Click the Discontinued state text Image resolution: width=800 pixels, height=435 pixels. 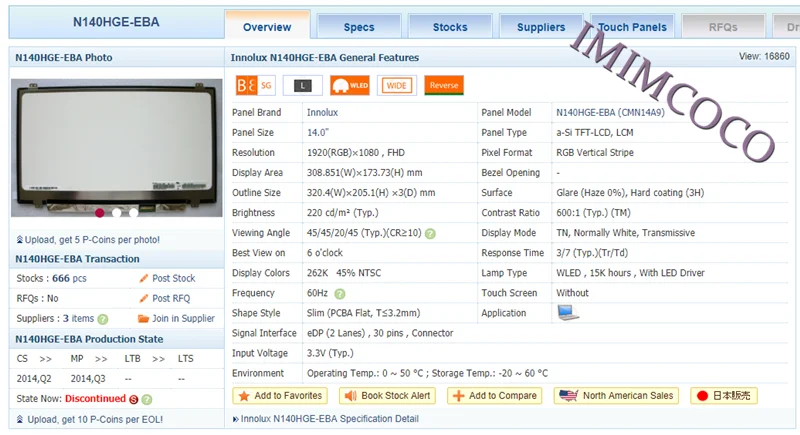click(95, 399)
